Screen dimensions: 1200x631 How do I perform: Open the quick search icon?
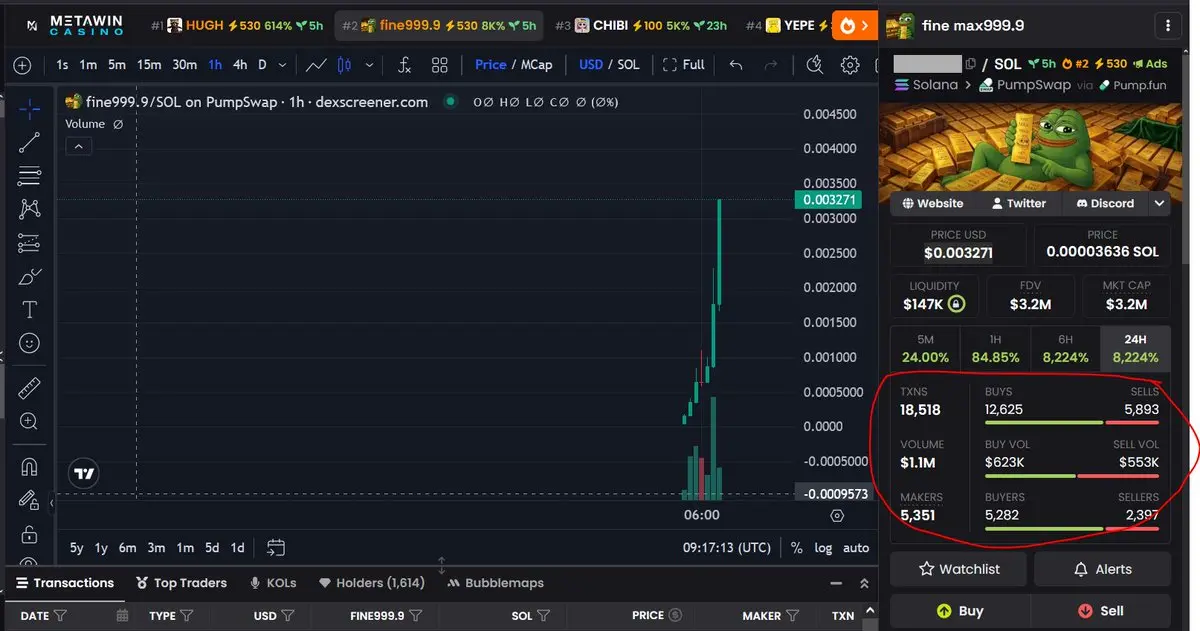[815, 65]
